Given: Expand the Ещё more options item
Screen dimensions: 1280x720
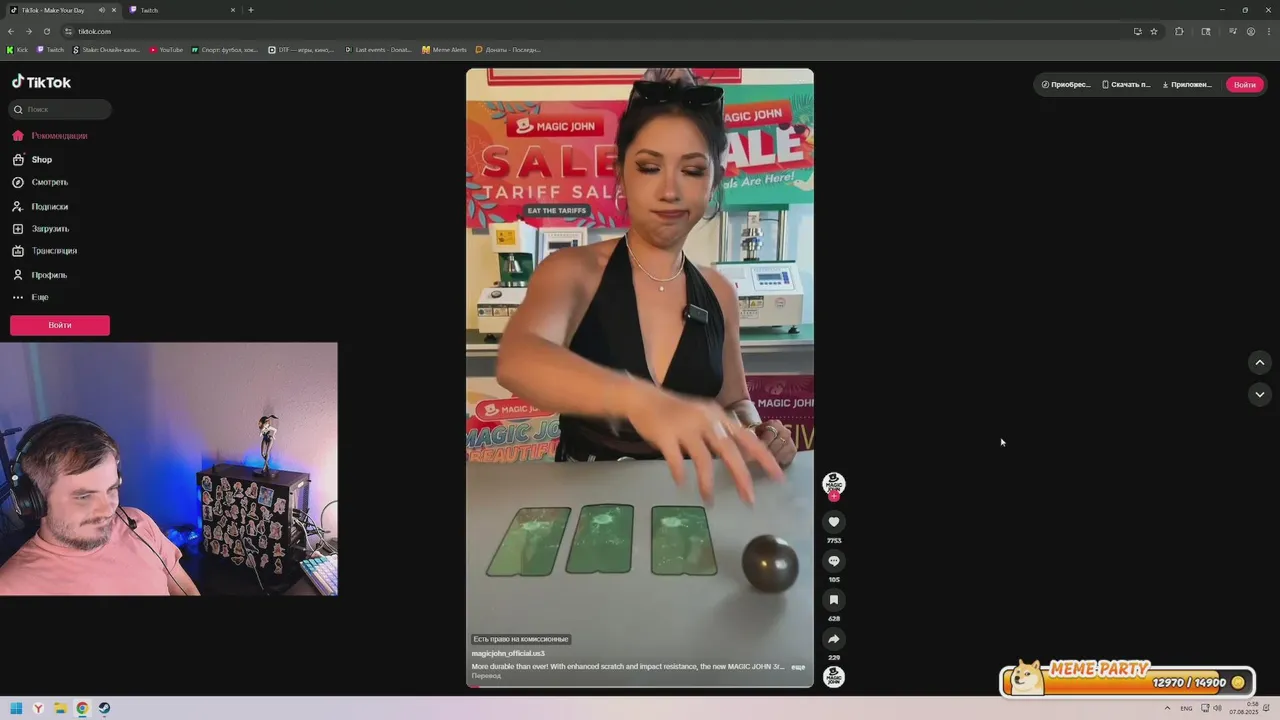Looking at the screenshot, I should click(x=30, y=297).
